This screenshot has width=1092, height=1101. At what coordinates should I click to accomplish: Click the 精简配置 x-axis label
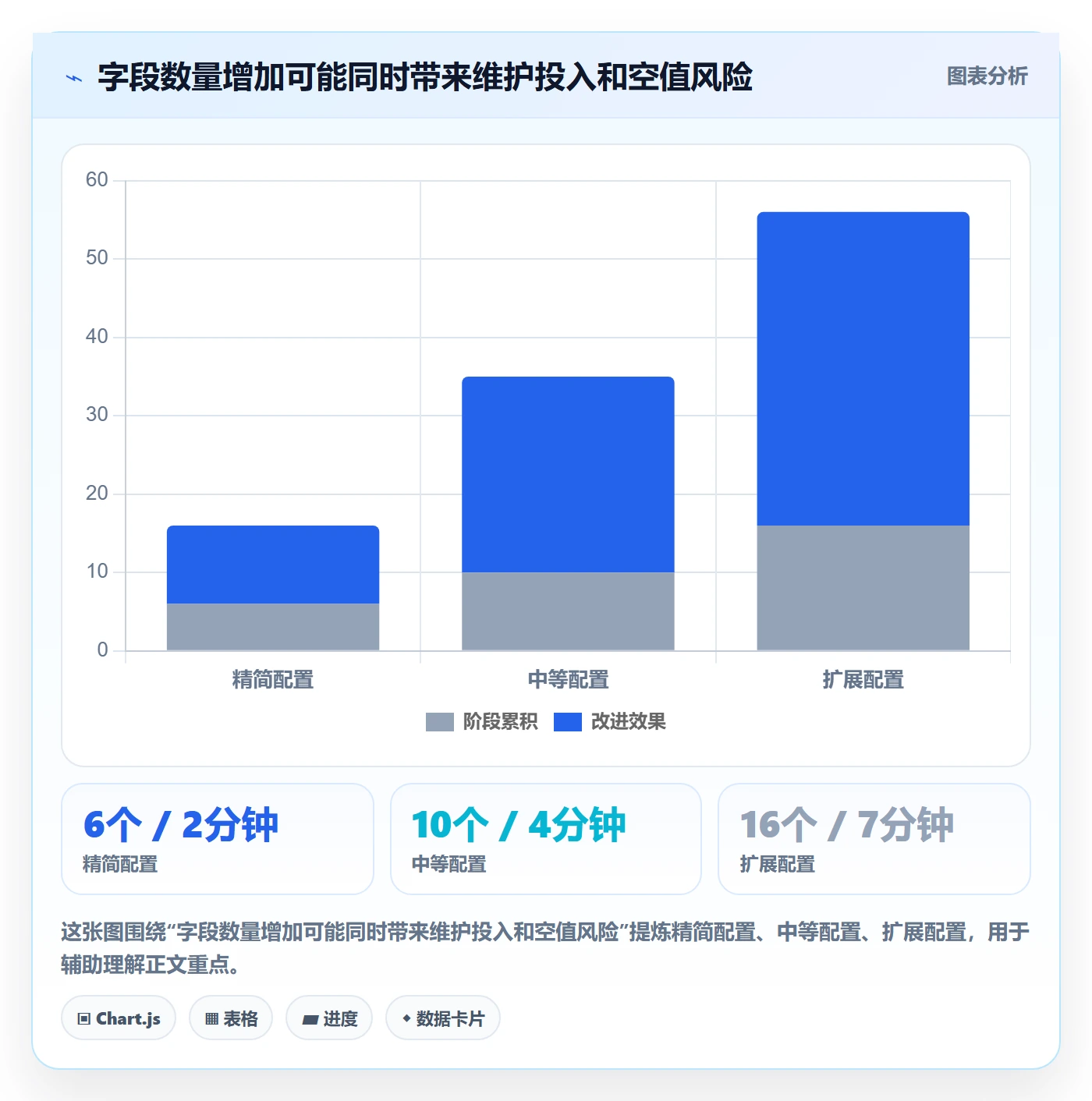[273, 680]
